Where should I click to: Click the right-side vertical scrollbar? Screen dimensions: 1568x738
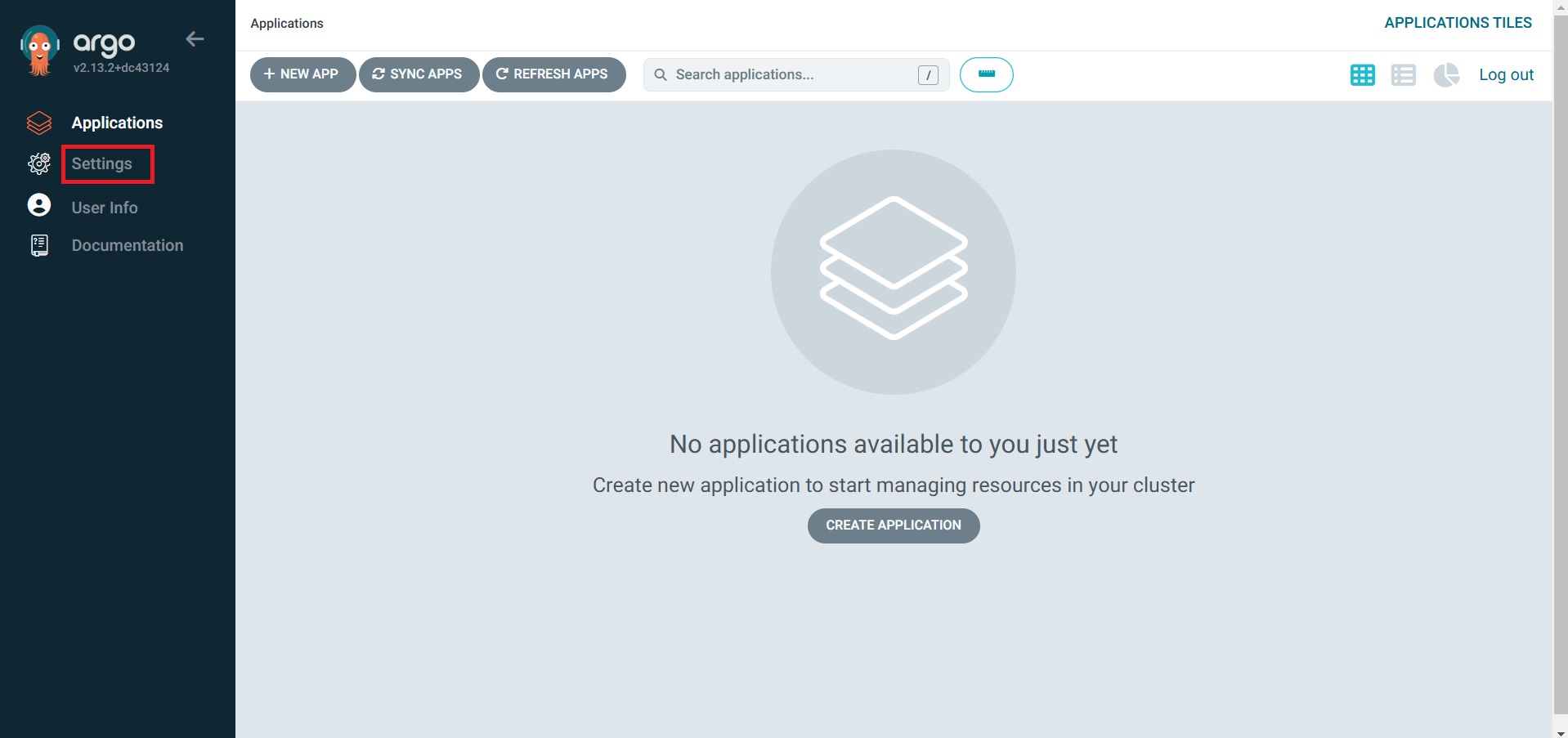1560,368
